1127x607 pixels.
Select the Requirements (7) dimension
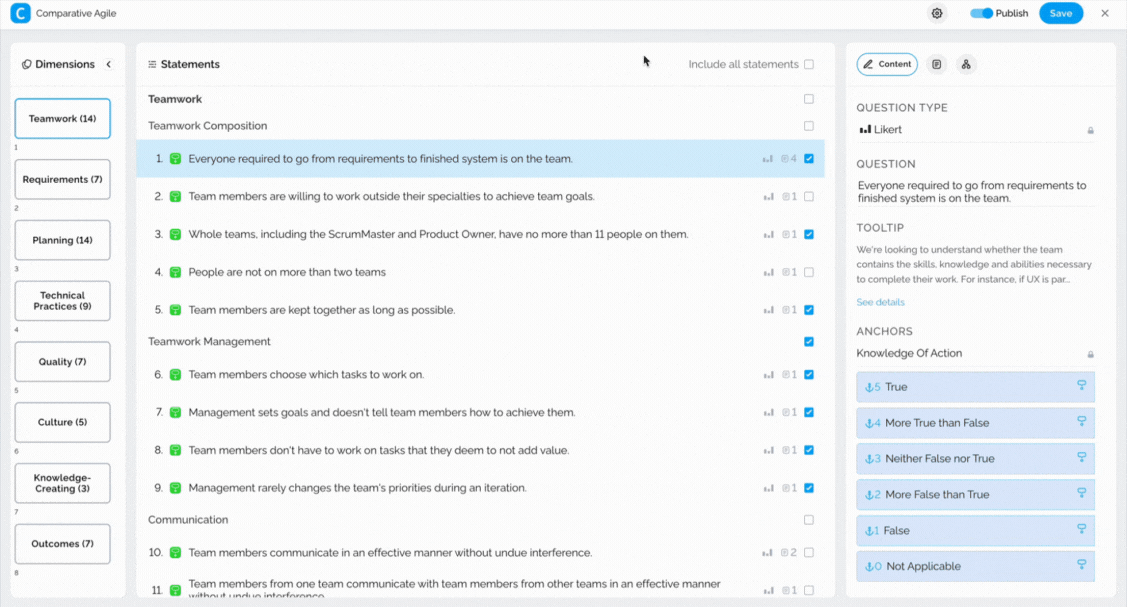pos(62,180)
